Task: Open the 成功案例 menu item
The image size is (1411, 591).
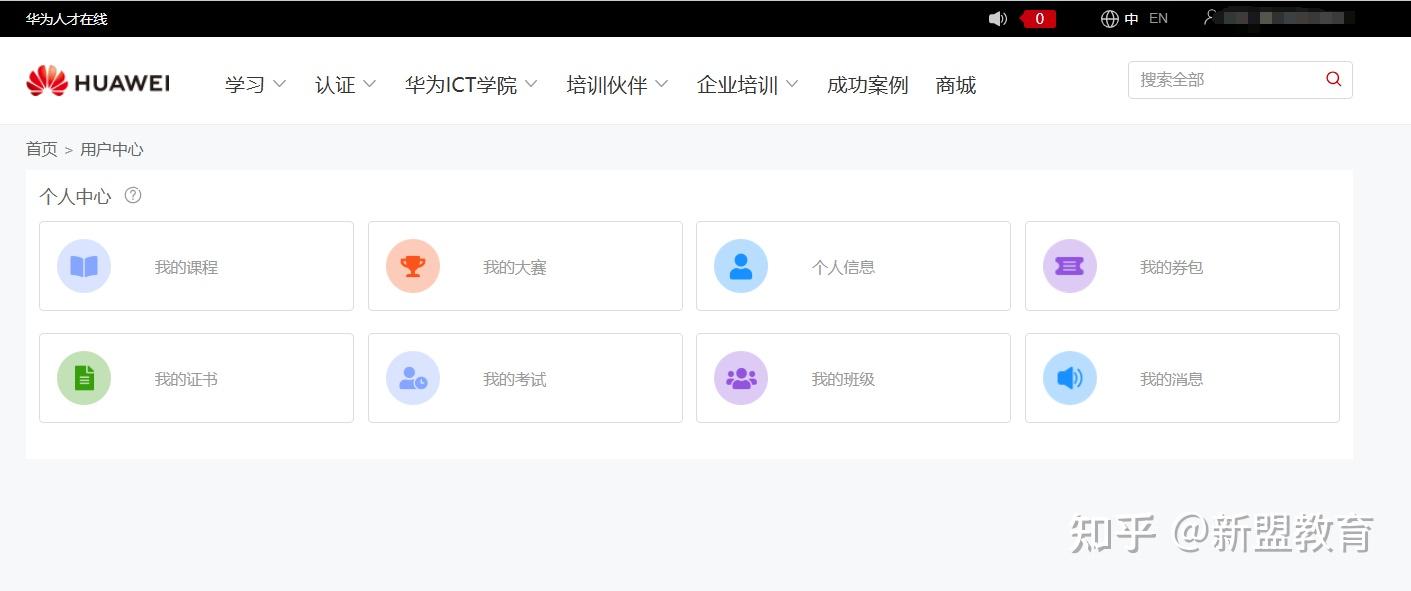Action: point(867,85)
